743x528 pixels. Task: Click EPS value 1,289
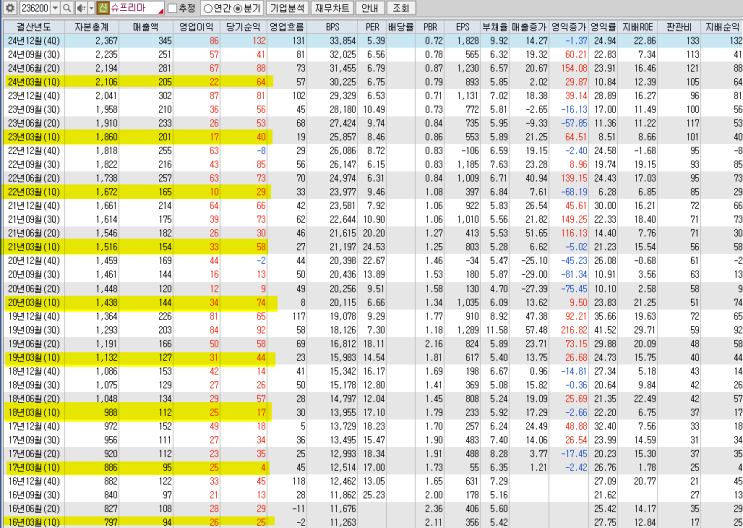[468, 330]
